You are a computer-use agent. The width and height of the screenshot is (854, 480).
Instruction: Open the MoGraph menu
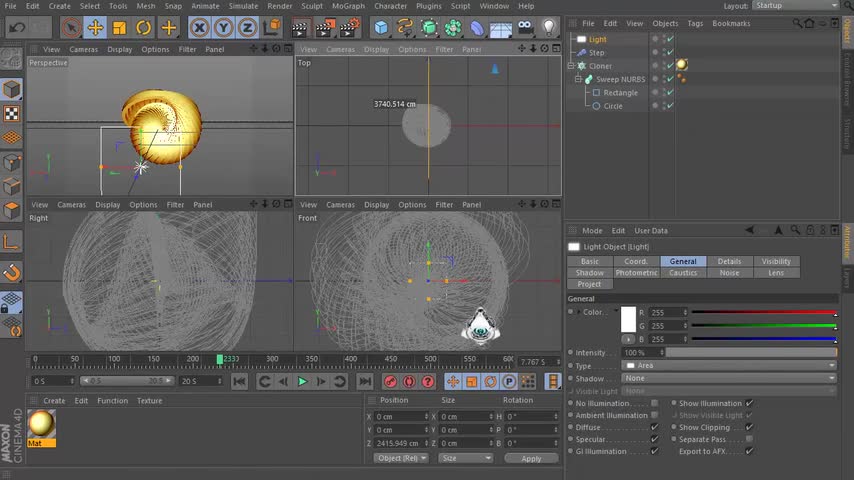pyautogui.click(x=348, y=6)
